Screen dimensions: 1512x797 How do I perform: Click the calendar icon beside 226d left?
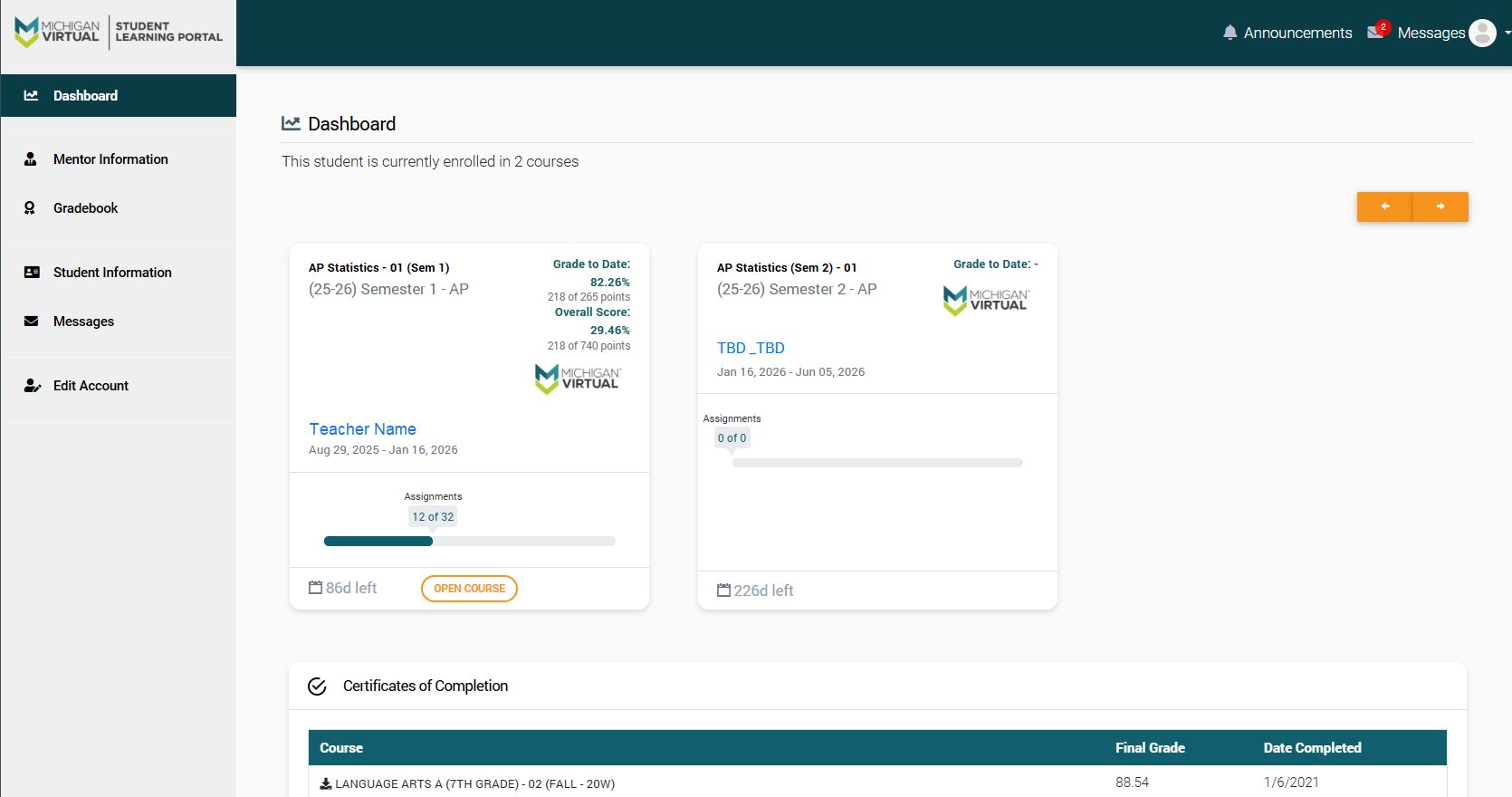pos(723,590)
